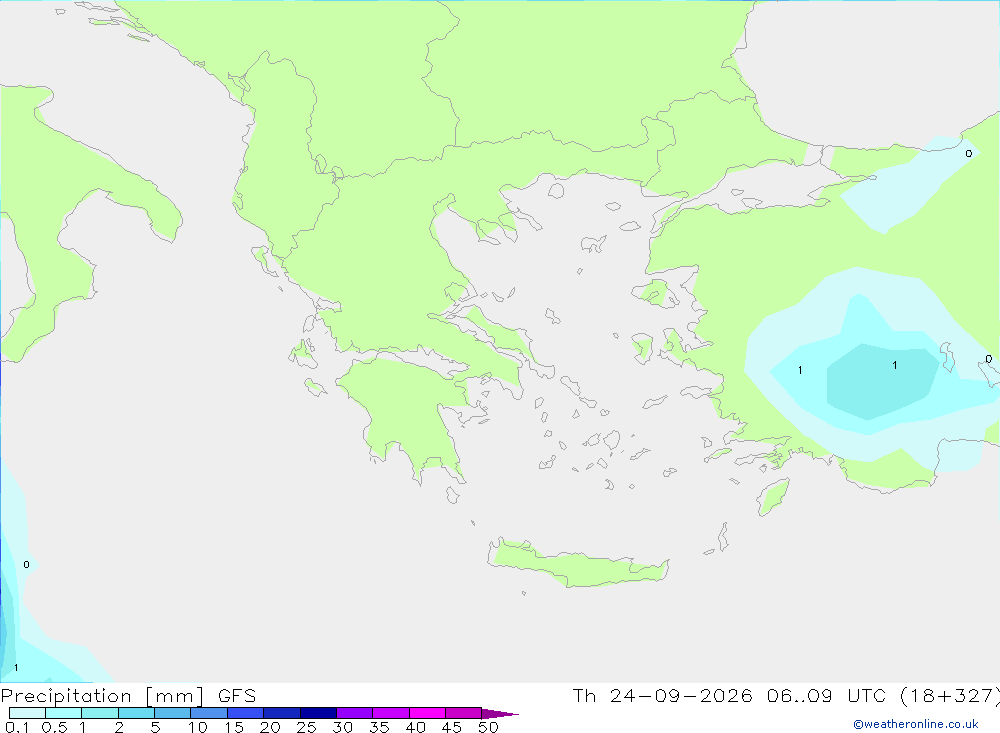Click the 40 mm magenta legend swatch

pyautogui.click(x=427, y=713)
